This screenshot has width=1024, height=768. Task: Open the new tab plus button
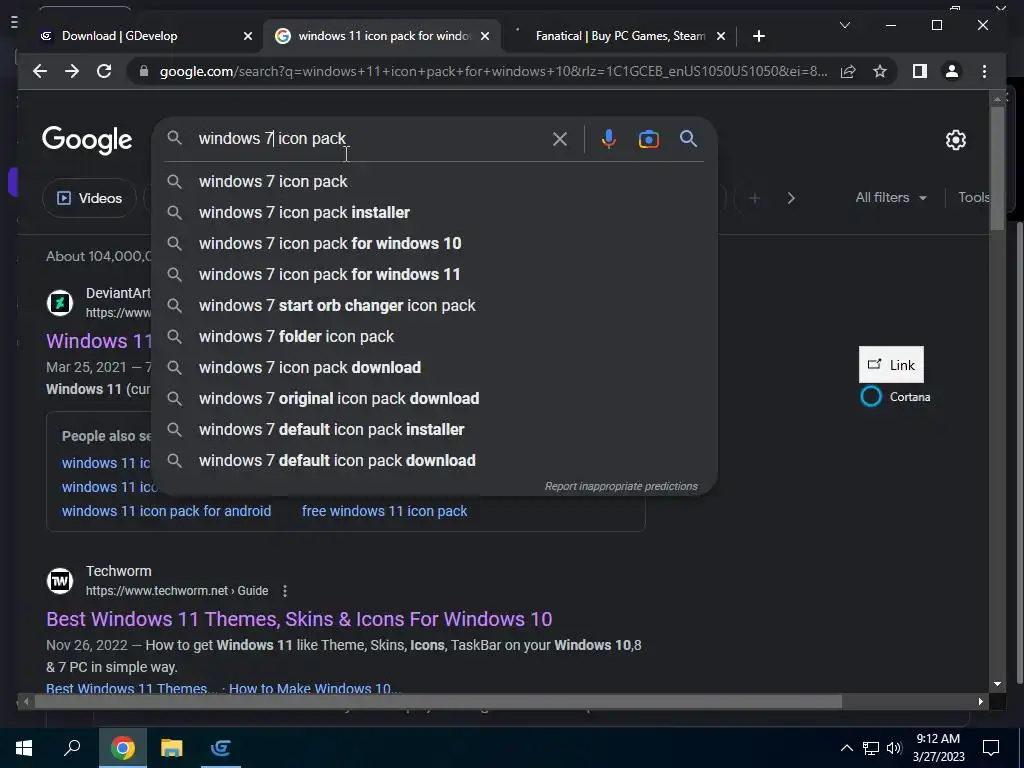pyautogui.click(x=758, y=36)
